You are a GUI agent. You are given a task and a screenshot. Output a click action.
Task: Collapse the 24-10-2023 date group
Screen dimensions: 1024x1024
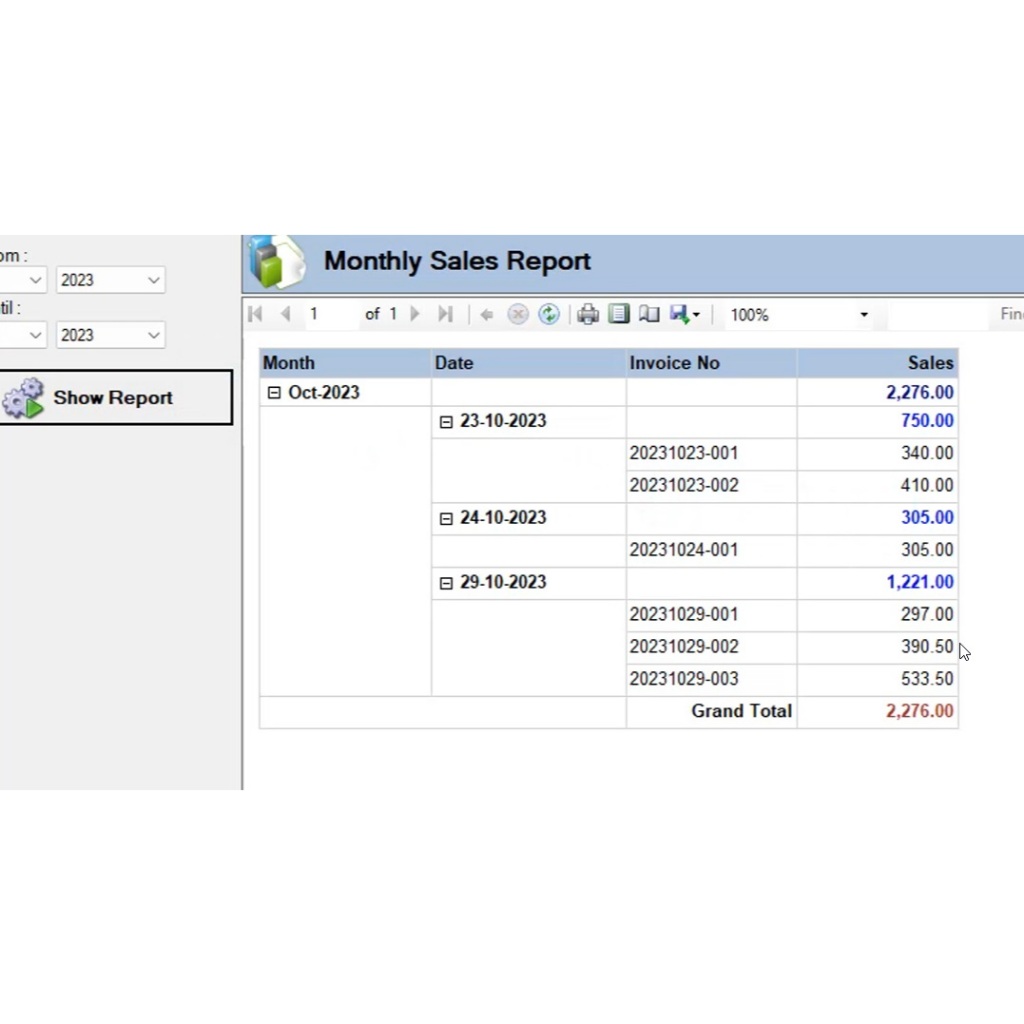click(446, 518)
